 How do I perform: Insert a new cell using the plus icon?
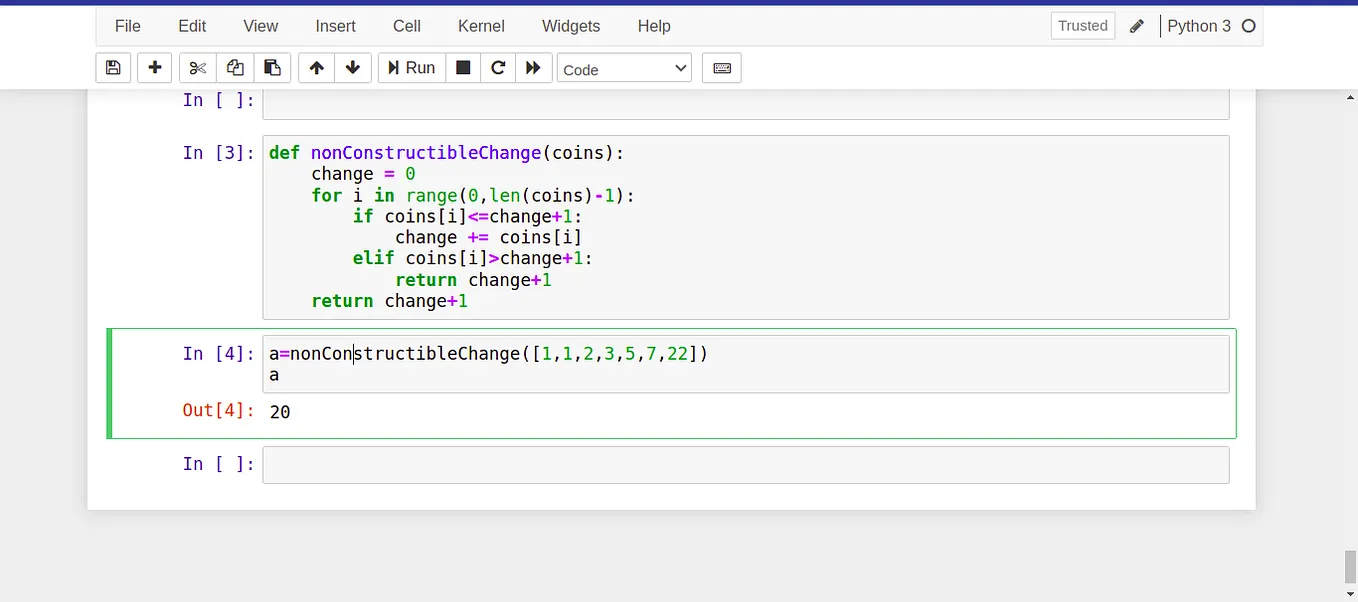tap(154, 67)
